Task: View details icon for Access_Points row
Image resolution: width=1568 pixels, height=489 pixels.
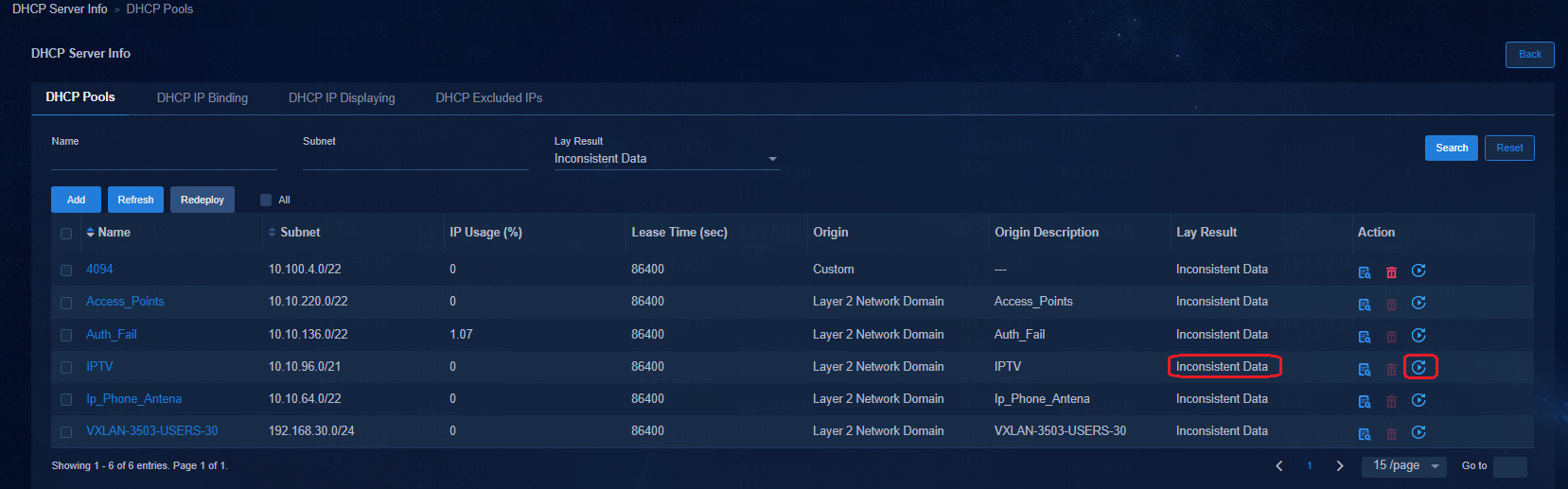Action: pos(1365,305)
